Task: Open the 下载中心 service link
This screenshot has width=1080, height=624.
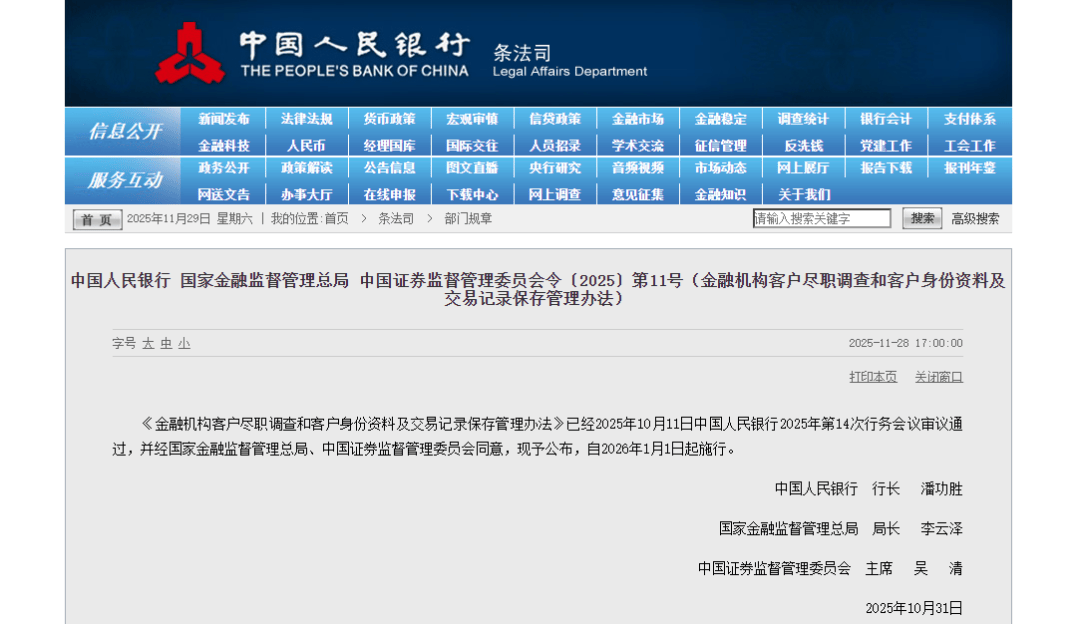Action: (472, 194)
